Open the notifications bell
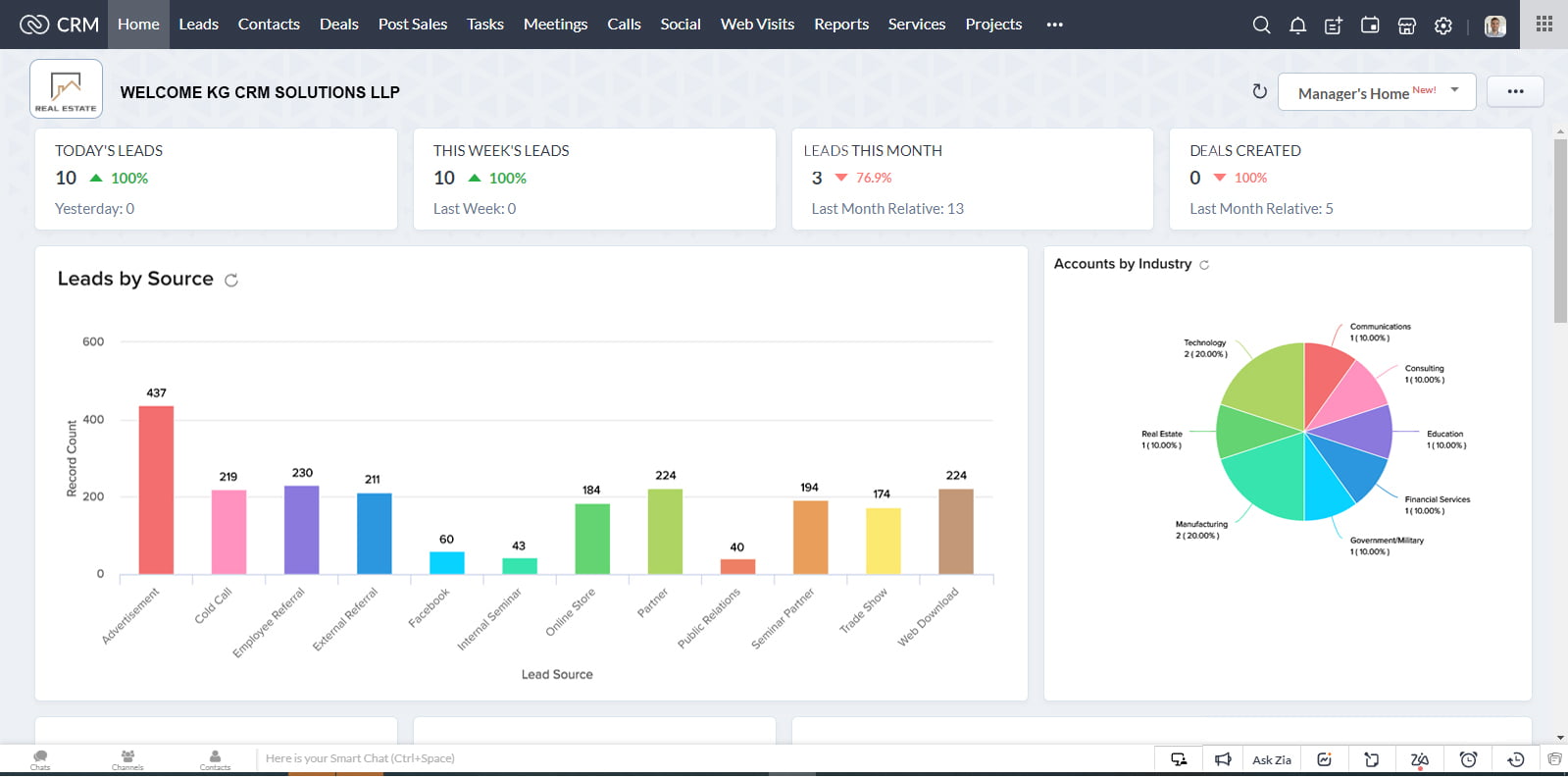The image size is (1568, 779). pyautogui.click(x=1297, y=25)
